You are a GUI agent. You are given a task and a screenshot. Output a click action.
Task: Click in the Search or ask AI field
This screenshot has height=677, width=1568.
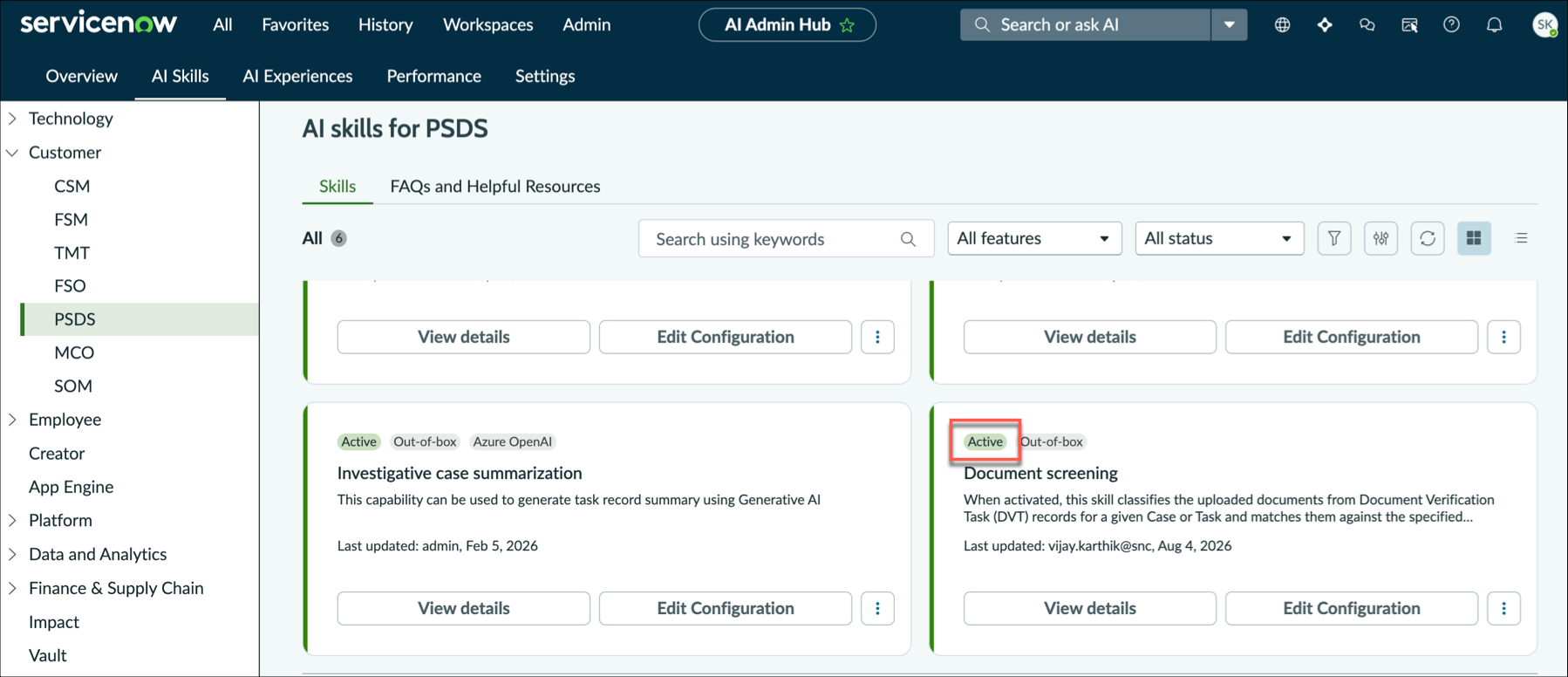pos(1086,24)
